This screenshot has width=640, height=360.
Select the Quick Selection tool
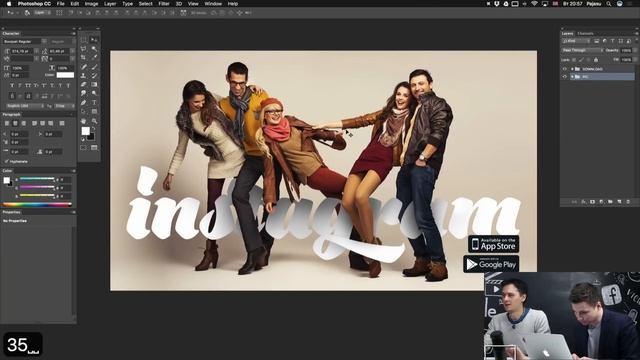pos(94,49)
